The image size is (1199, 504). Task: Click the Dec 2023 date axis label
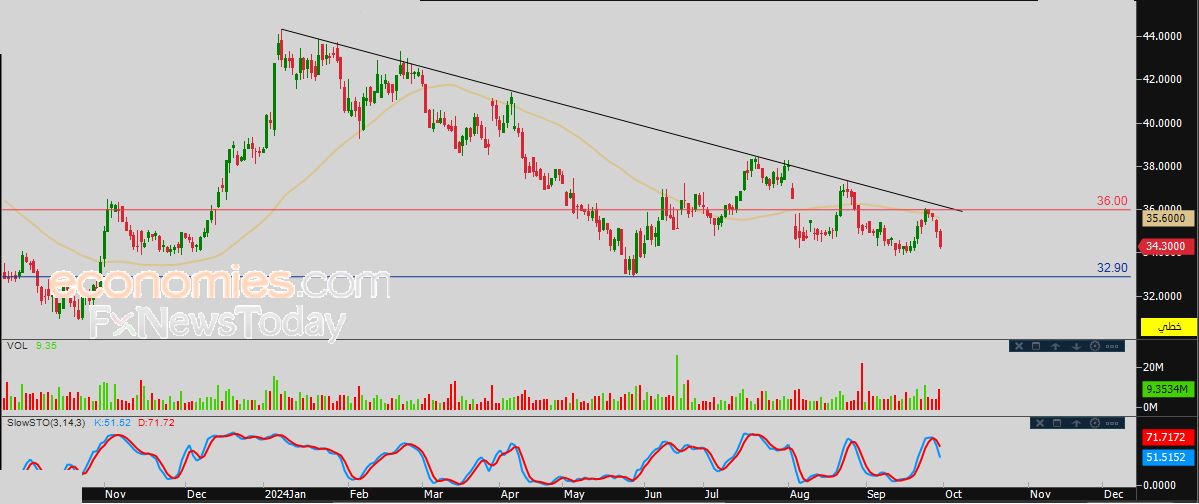pyautogui.click(x=198, y=495)
